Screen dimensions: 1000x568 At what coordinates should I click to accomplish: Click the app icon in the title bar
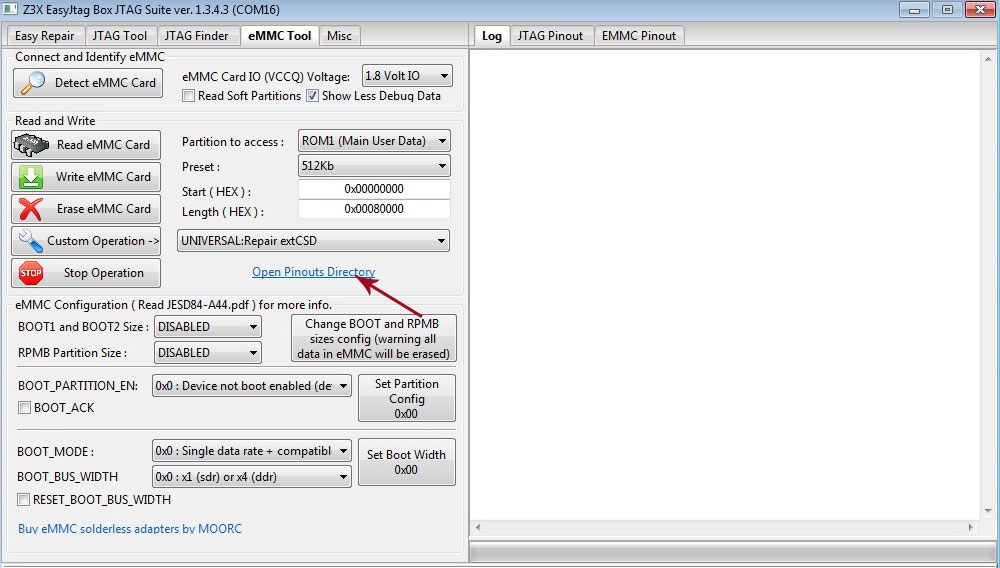pos(10,10)
